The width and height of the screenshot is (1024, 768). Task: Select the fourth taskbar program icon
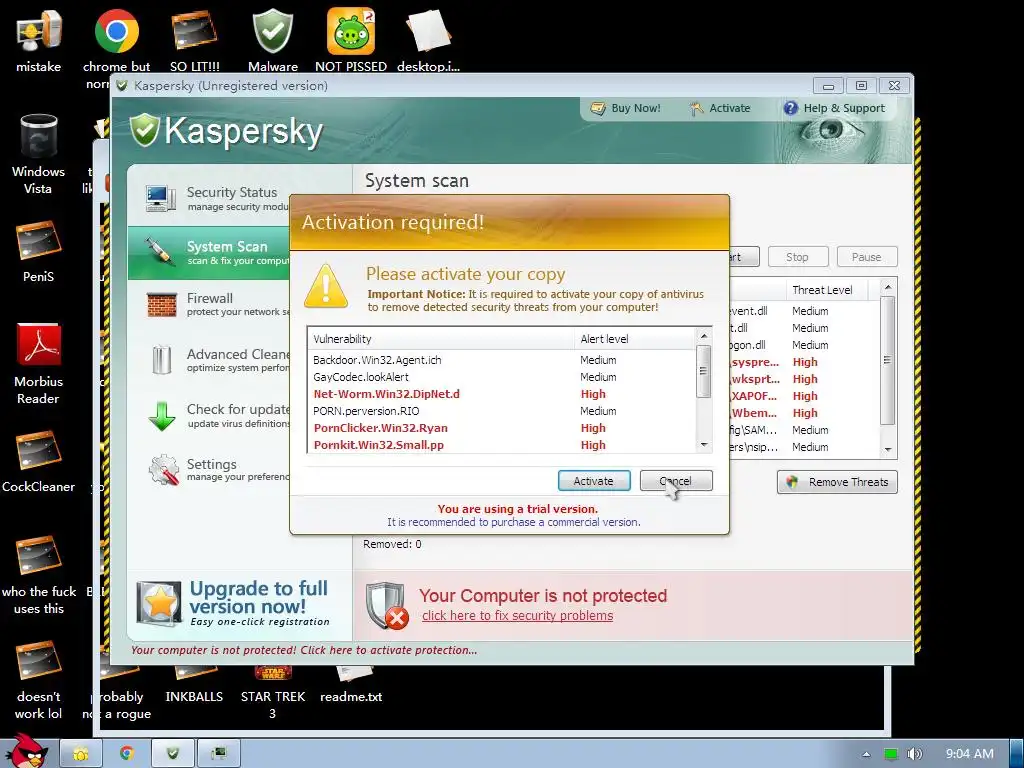tap(218, 754)
